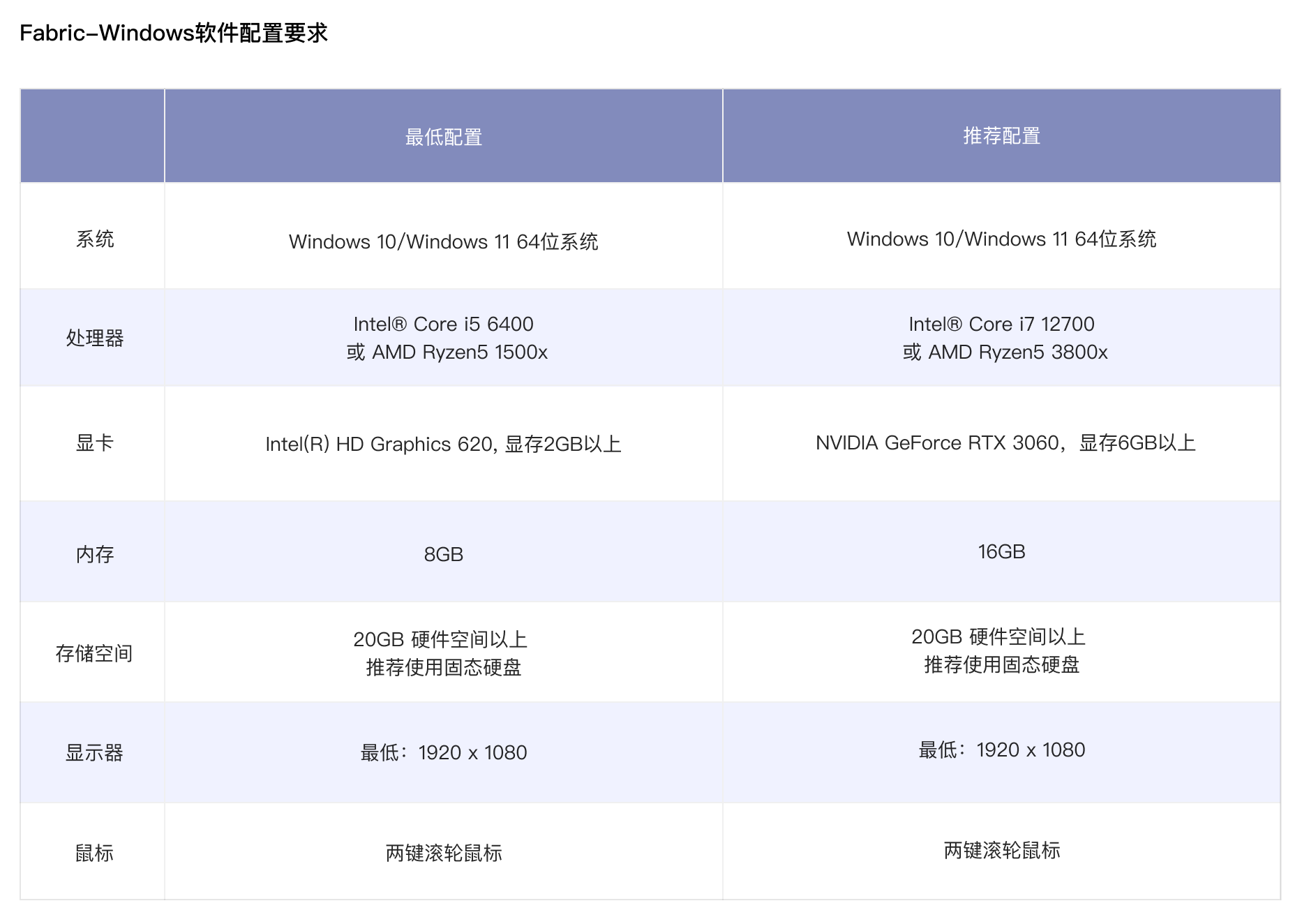Select the AMD Ryzen5 1500x text

pos(459,352)
